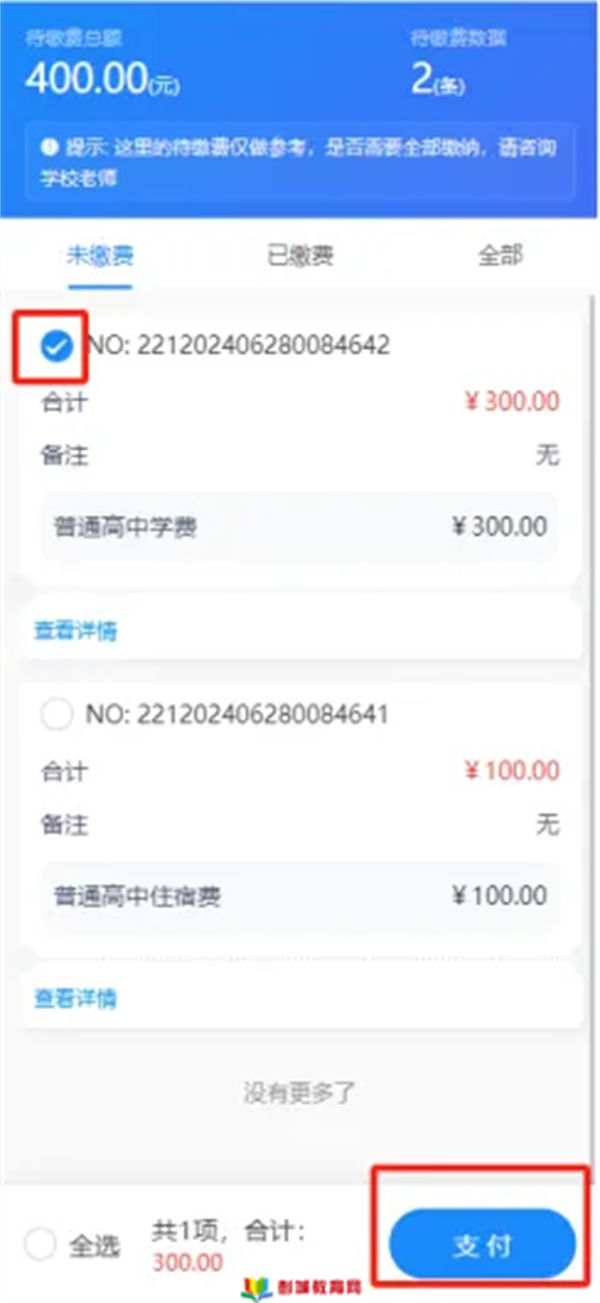Screen dimensions: 600x1303
Task: Click the red ¥300.00 total amount
Action: click(x=512, y=402)
